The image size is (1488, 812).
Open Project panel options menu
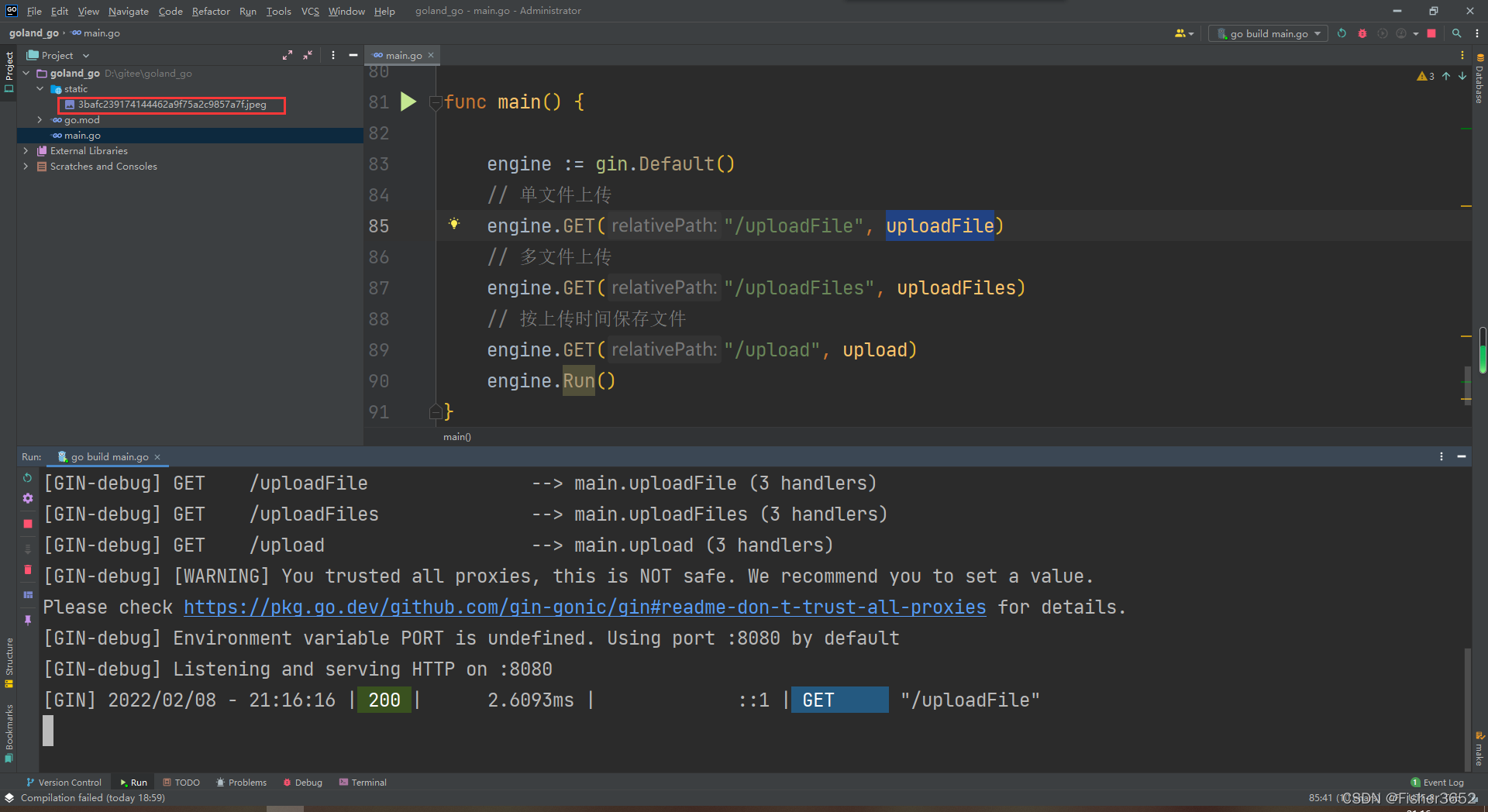coord(333,55)
